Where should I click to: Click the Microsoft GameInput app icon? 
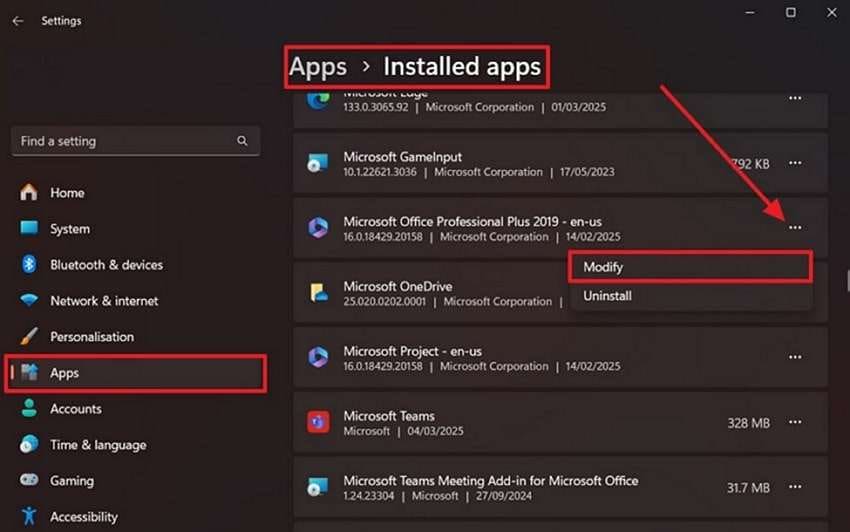318,163
